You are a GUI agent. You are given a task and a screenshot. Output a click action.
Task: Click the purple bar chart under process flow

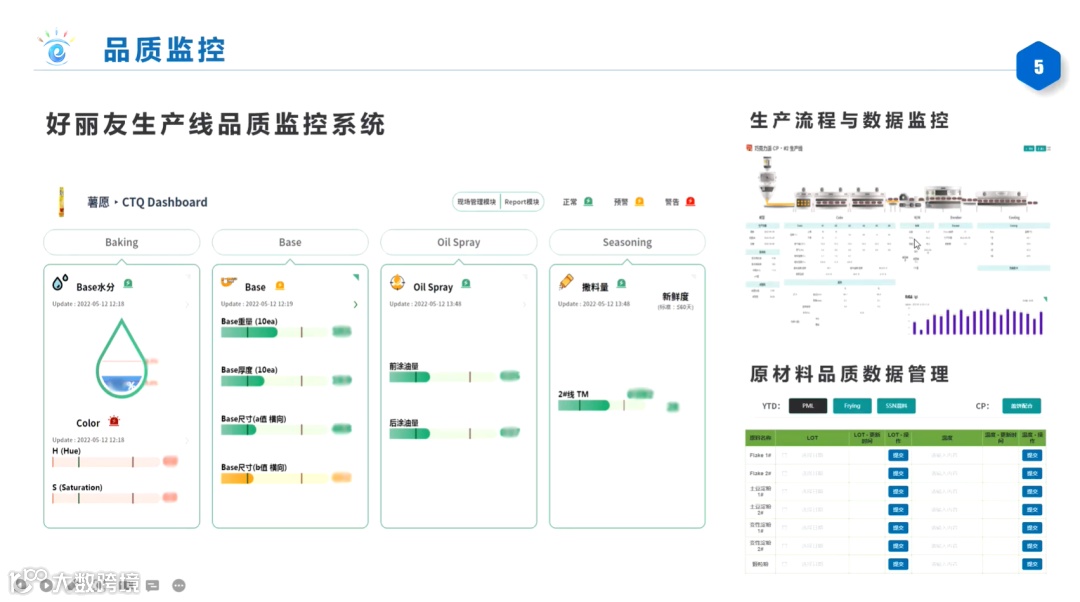977,320
